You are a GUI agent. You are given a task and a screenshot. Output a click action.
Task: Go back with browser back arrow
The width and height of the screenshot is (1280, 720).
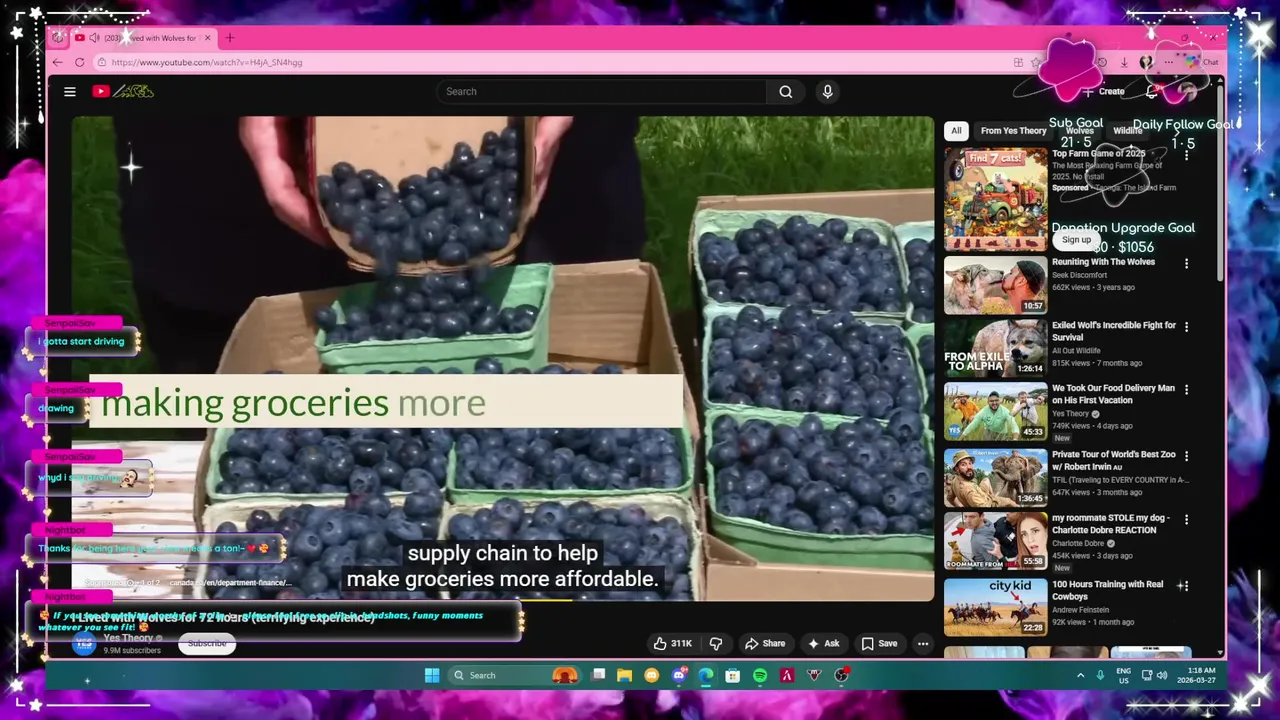(x=57, y=62)
